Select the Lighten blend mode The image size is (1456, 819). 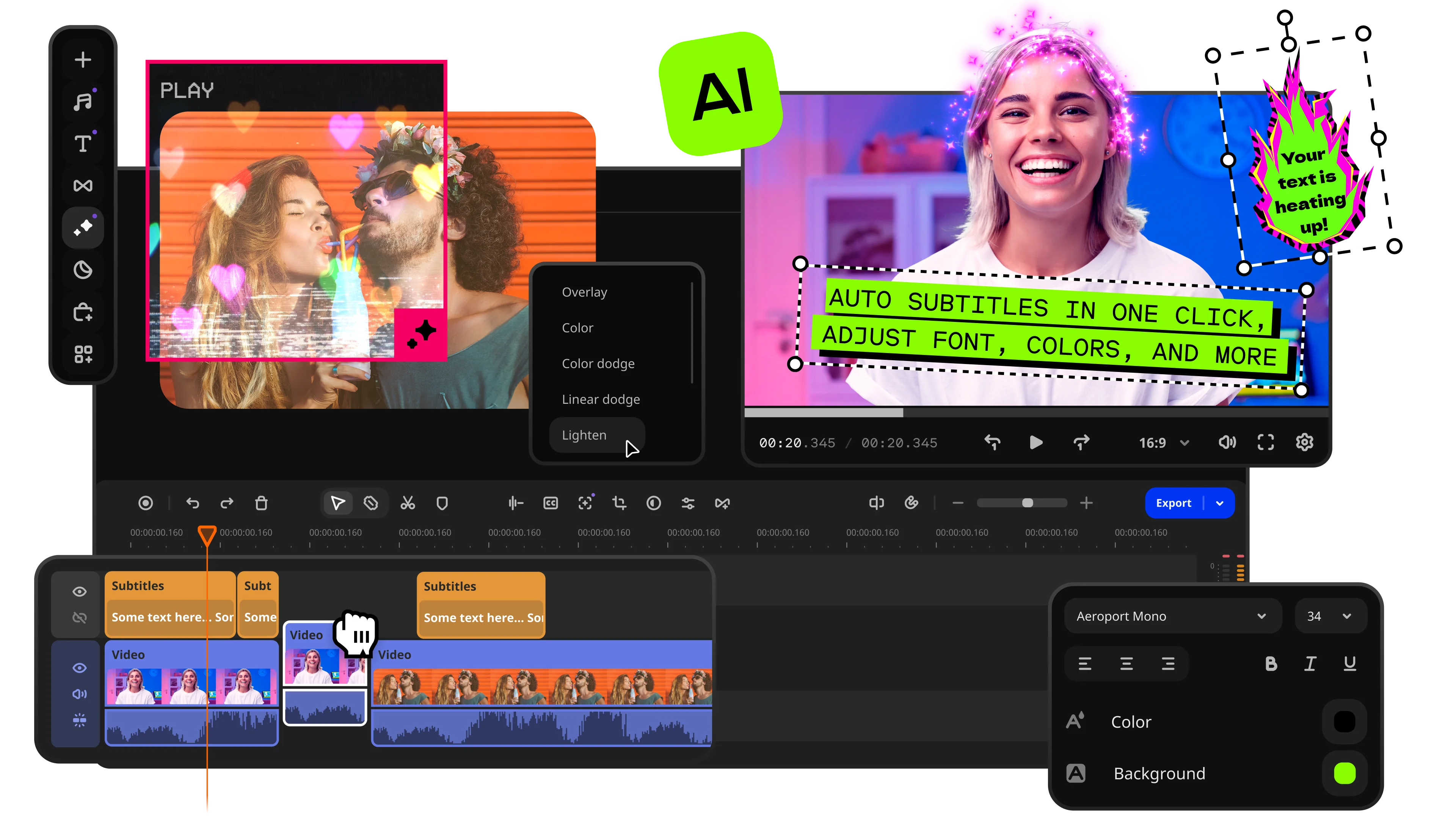click(584, 435)
